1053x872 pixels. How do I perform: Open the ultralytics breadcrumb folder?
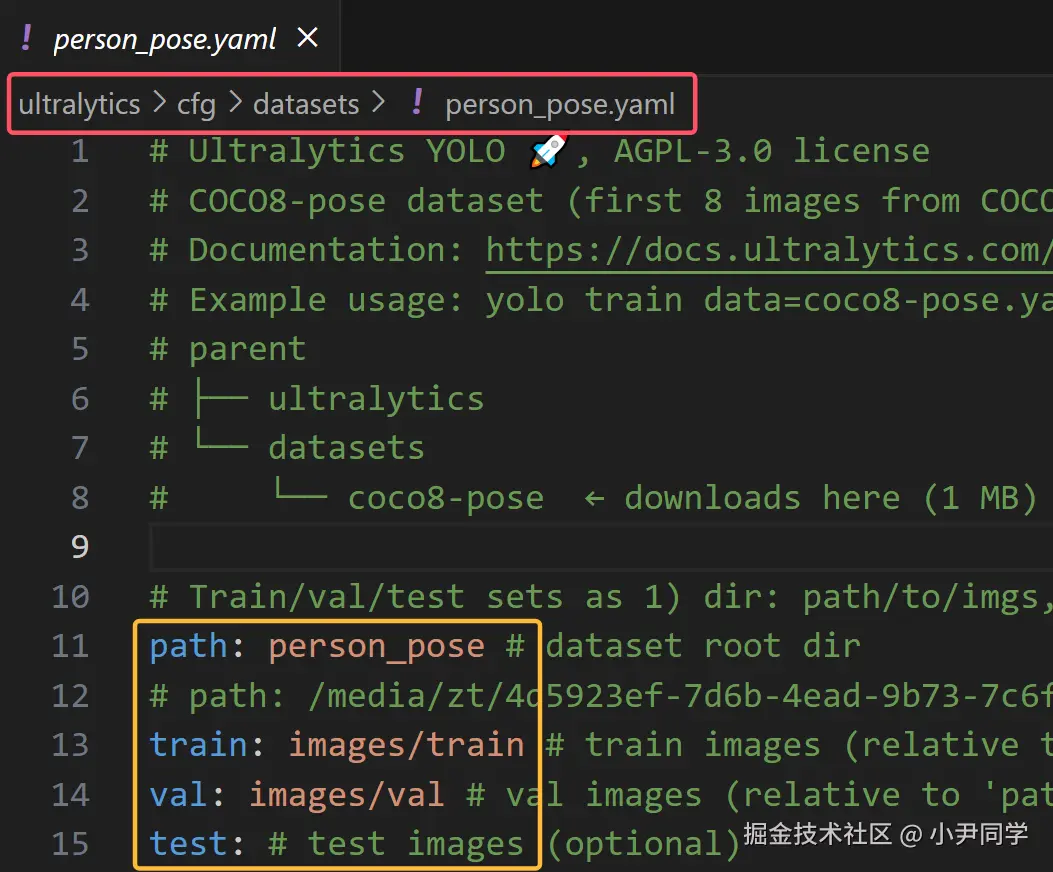pos(79,104)
